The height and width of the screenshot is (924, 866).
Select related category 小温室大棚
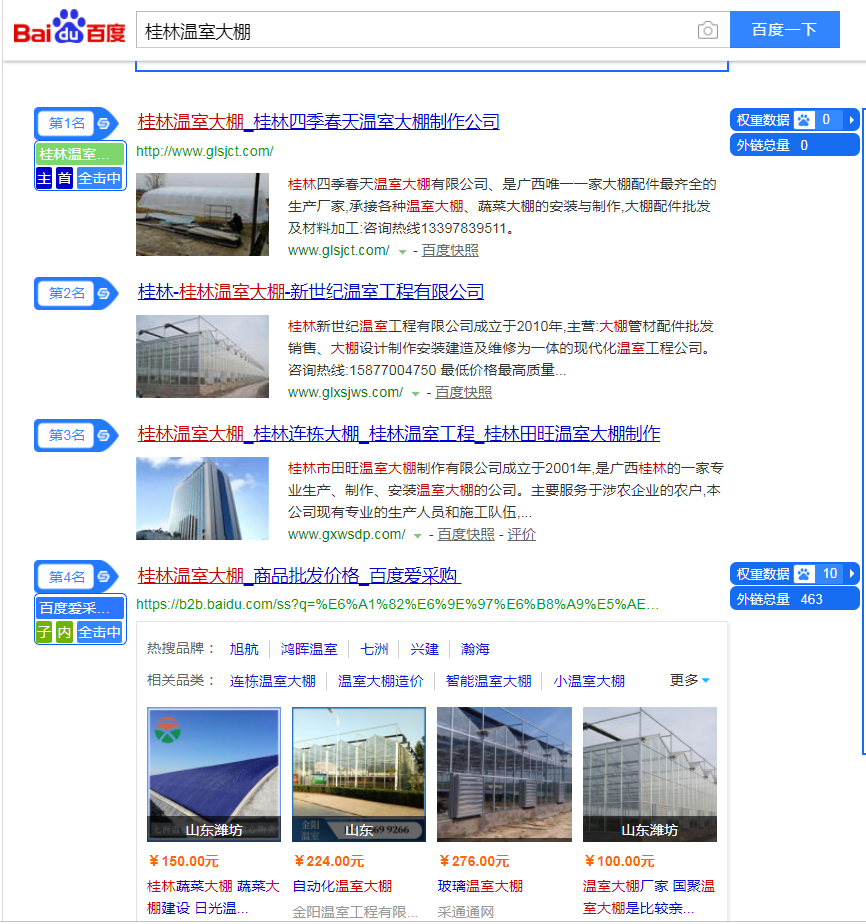pos(589,681)
